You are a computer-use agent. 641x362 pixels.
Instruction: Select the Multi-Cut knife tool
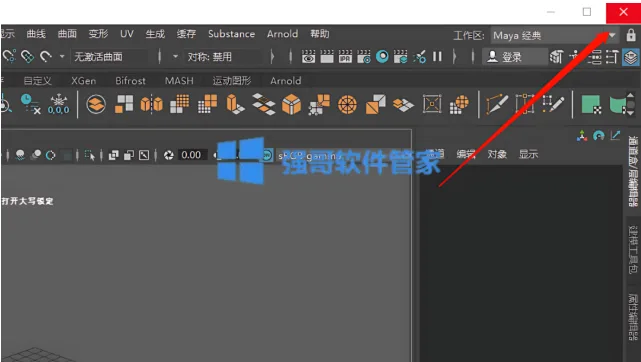click(497, 104)
